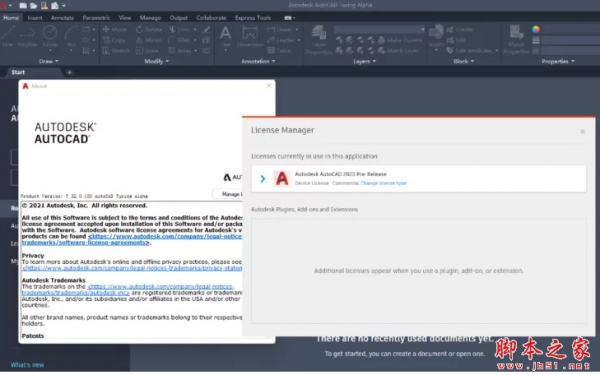600x375 pixels.
Task: Add a new drawing tab with plus button
Action: click(69, 72)
